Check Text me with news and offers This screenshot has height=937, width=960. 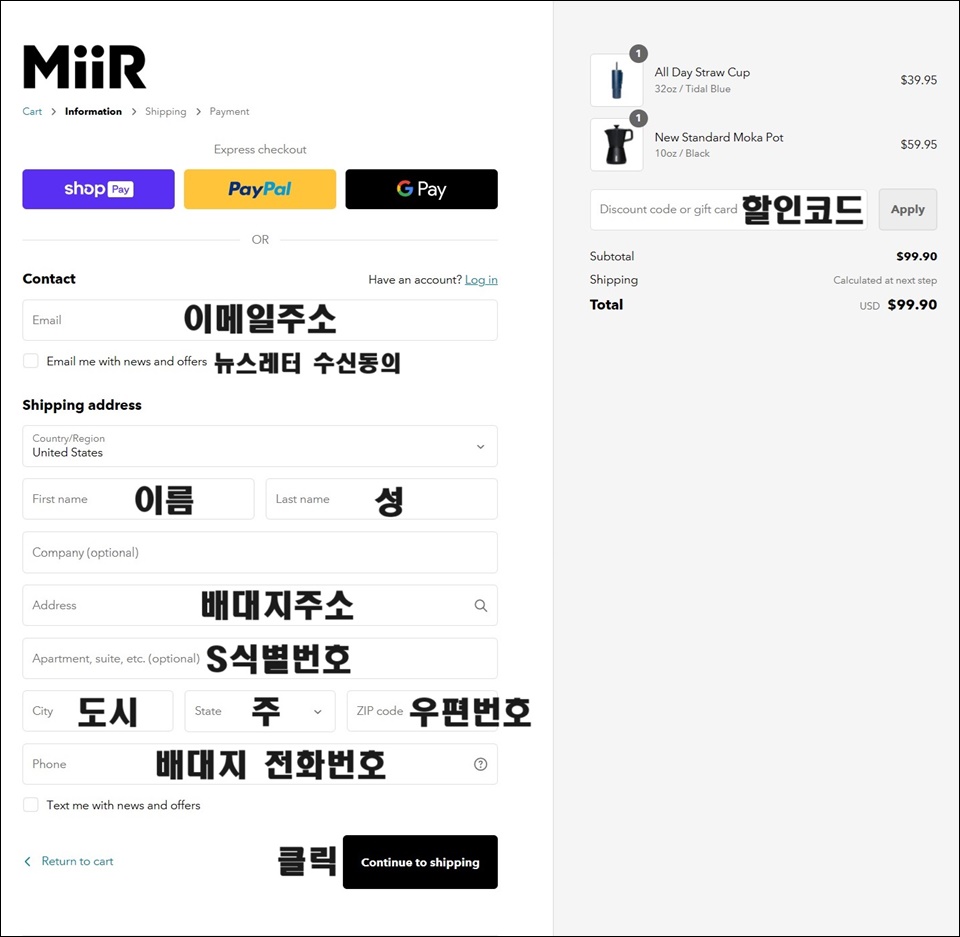click(31, 805)
